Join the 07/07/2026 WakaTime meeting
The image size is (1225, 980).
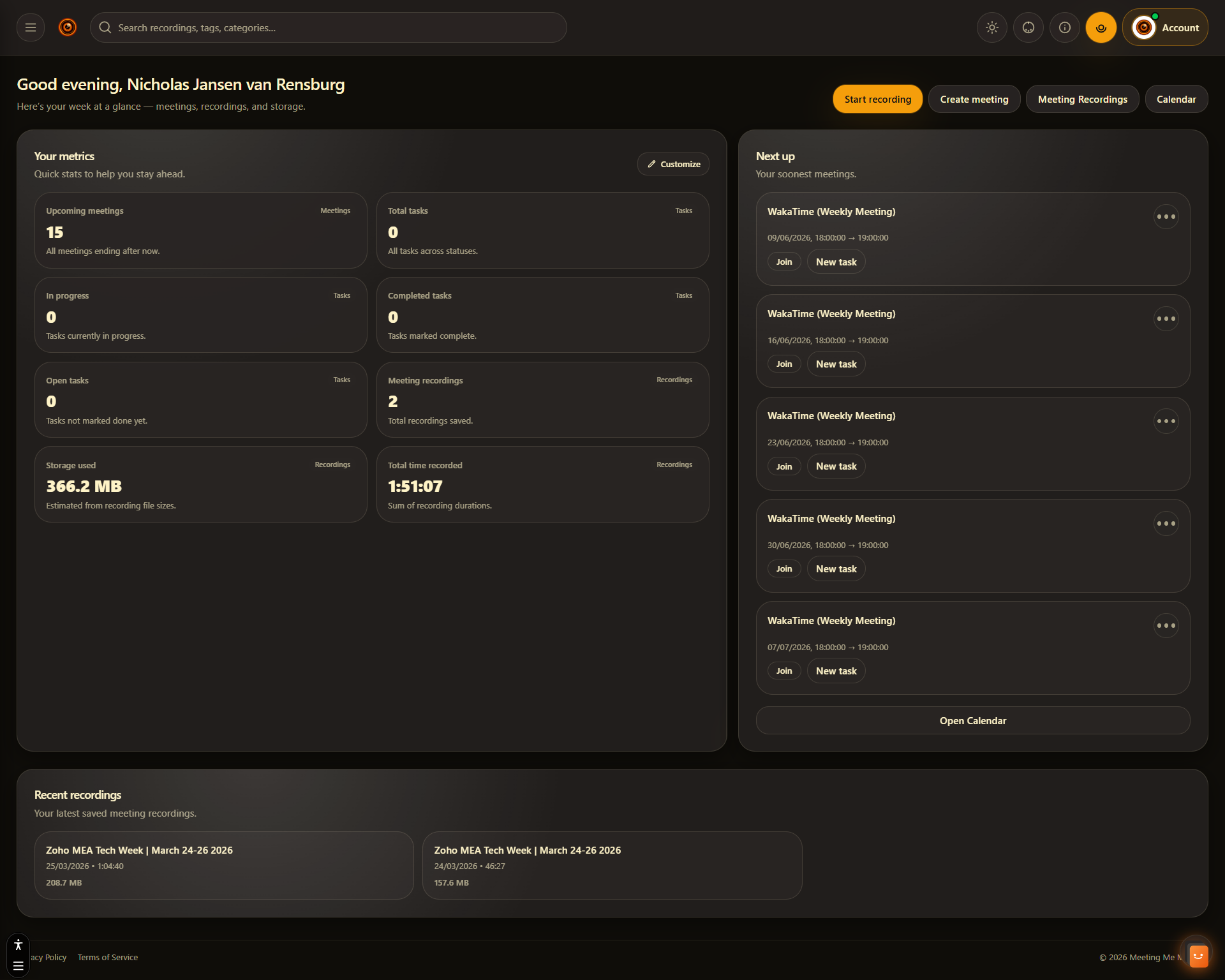click(784, 671)
